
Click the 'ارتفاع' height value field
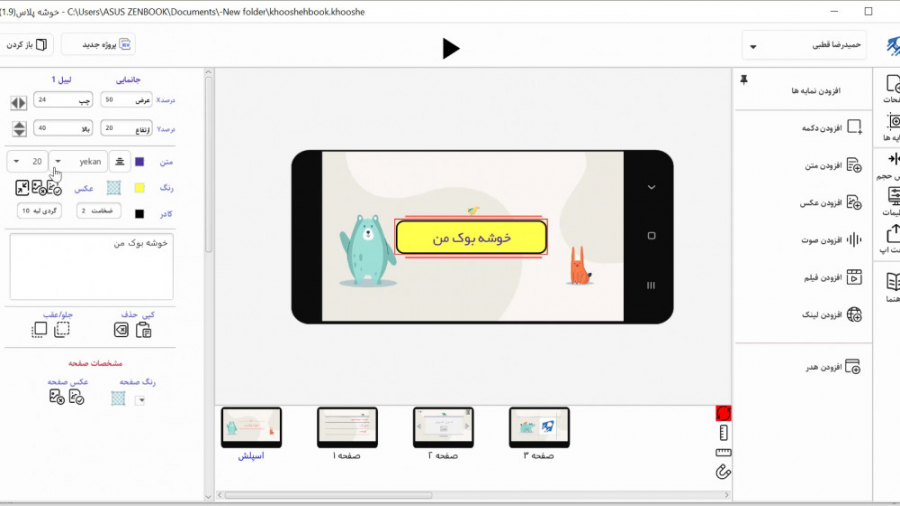click(126, 128)
